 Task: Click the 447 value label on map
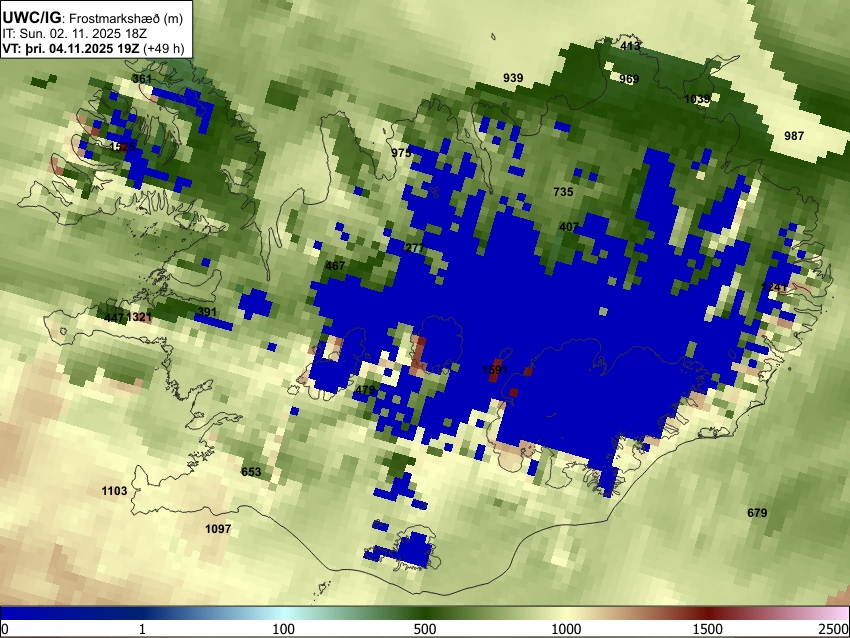(114, 317)
